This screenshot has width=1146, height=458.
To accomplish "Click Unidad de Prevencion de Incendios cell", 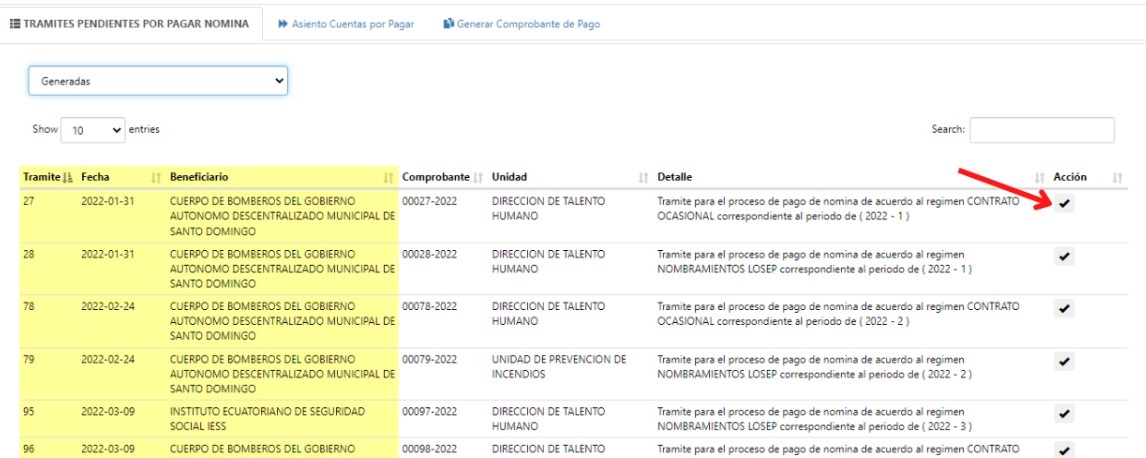I will [x=559, y=366].
